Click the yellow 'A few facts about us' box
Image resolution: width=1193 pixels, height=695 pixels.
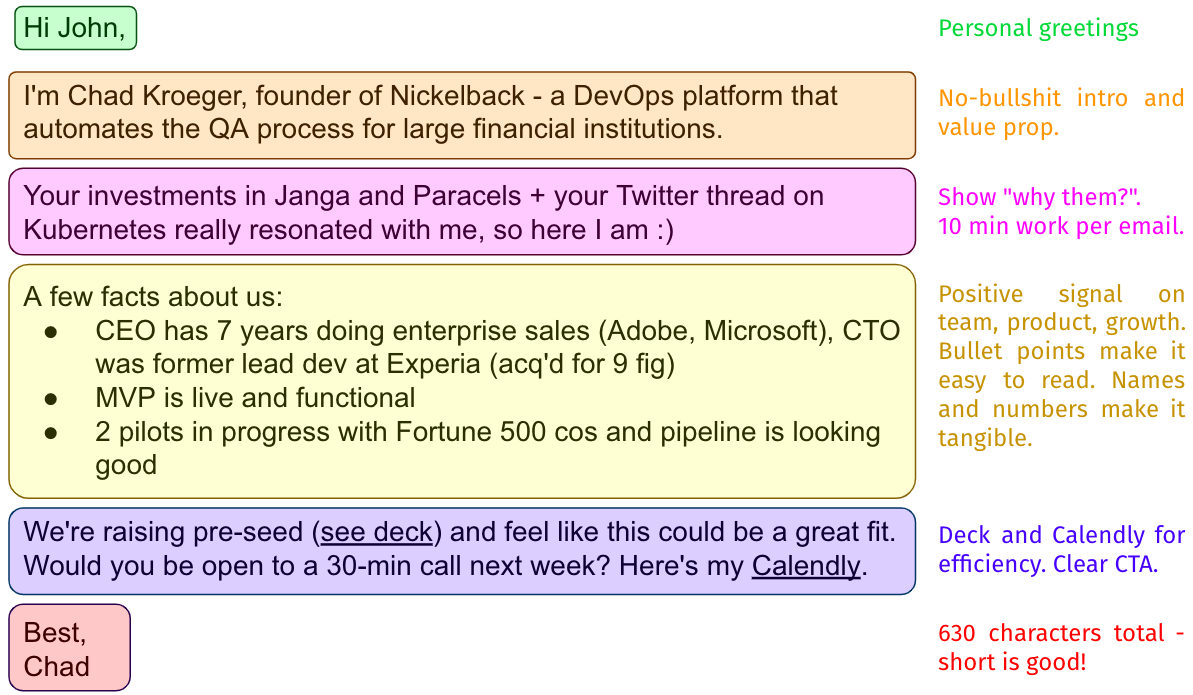pos(462,381)
